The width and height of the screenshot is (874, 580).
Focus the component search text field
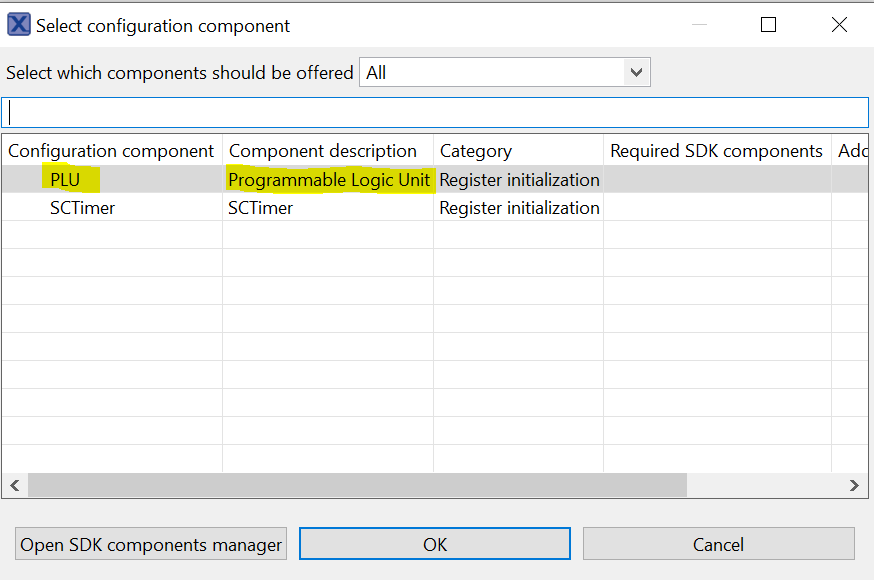435,112
